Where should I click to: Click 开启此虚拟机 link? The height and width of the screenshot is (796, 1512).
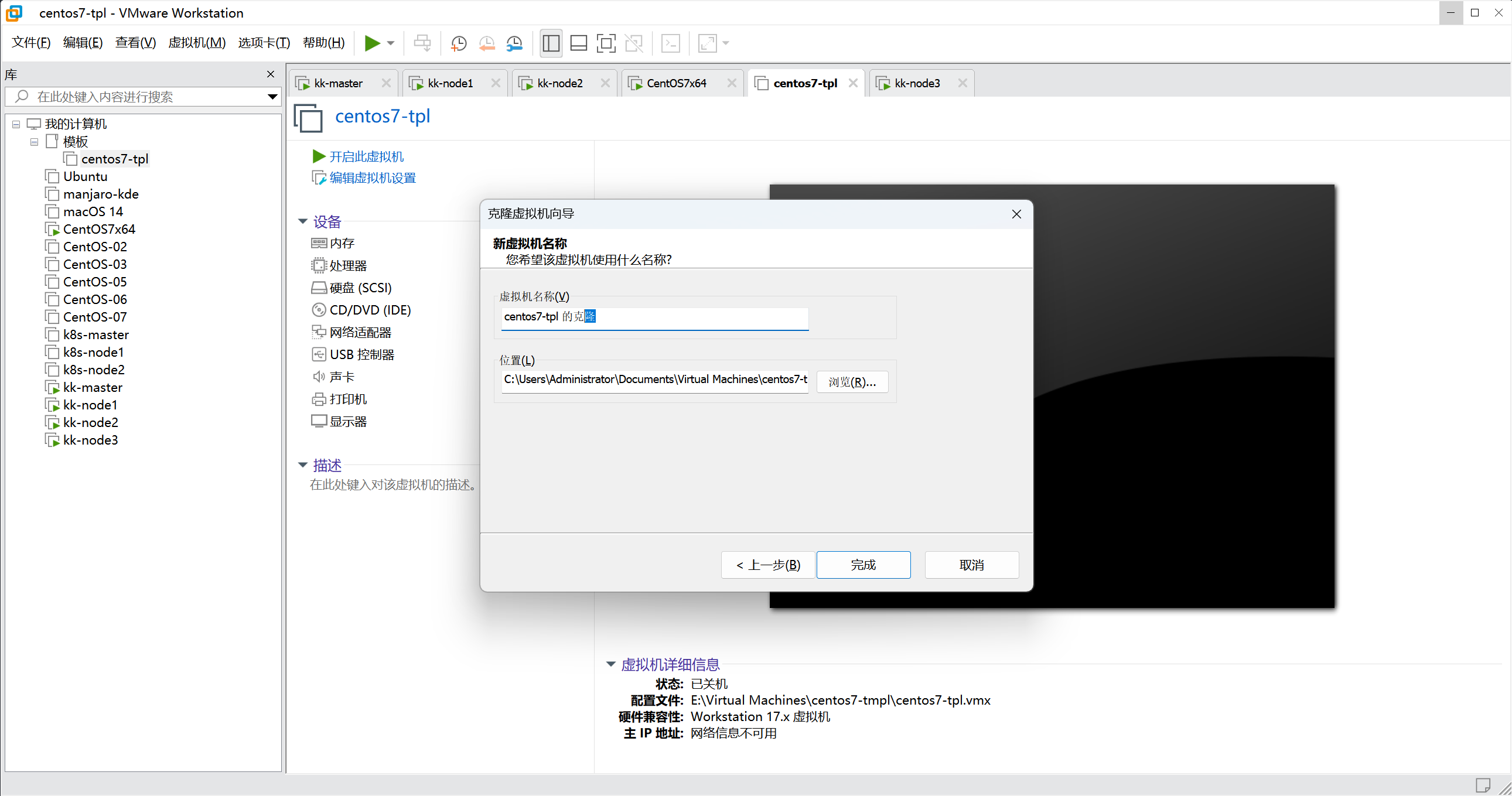coord(366,157)
